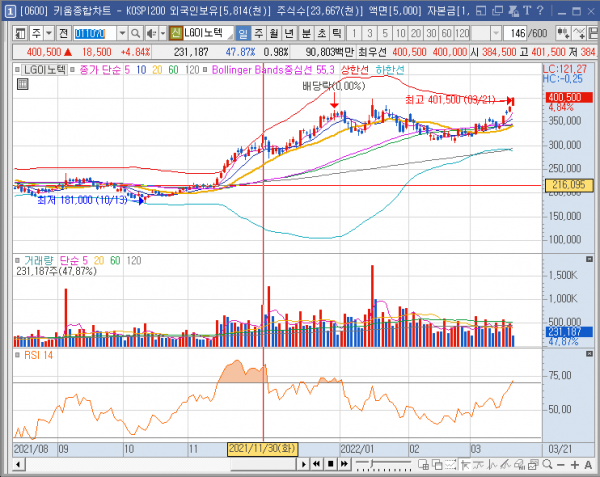The width and height of the screenshot is (600, 477).
Task: Choose the 5 interval button
Action: pos(385,34)
